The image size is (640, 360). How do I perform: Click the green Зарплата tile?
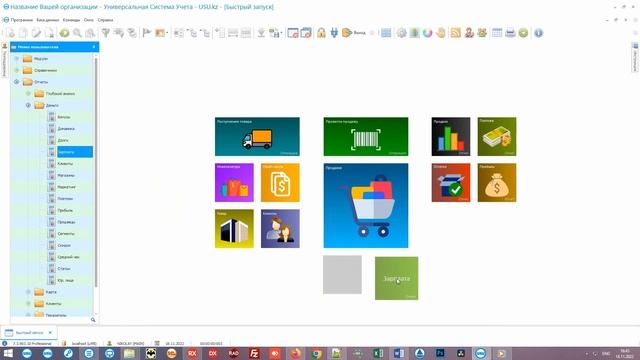[396, 278]
